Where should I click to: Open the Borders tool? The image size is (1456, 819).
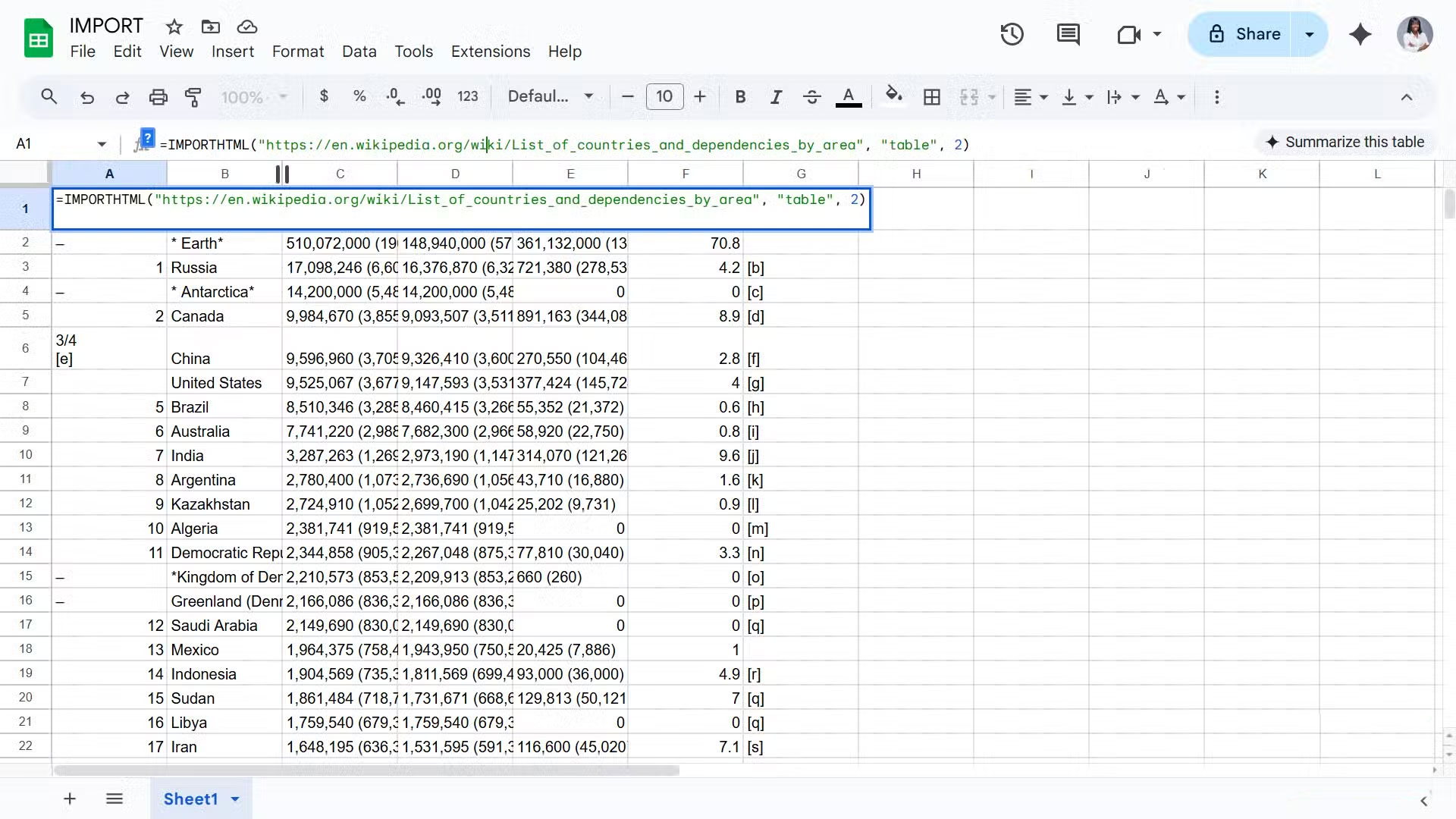pyautogui.click(x=931, y=96)
